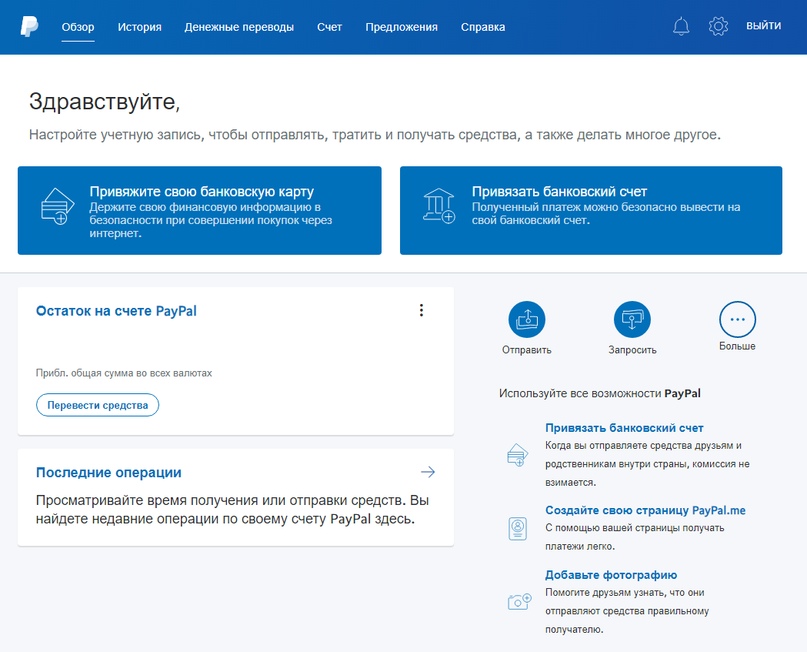Click the Запросить request money icon

coord(632,320)
